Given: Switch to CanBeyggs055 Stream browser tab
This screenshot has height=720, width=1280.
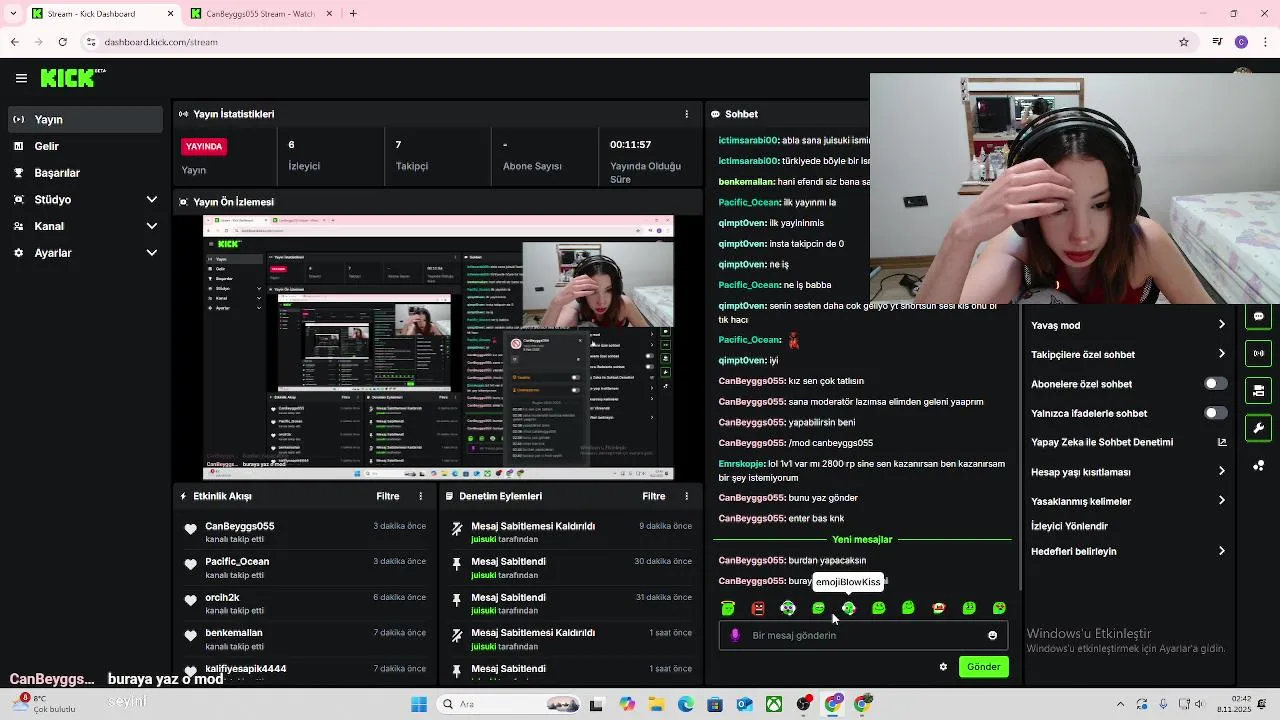Looking at the screenshot, I should coord(262,14).
